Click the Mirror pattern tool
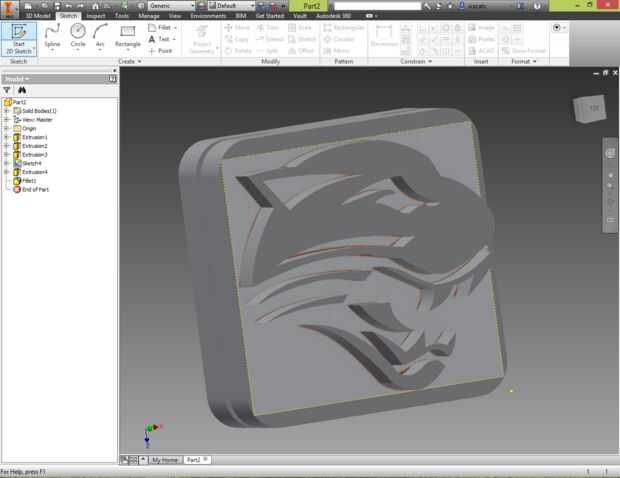This screenshot has height=478, width=620. tap(336, 51)
